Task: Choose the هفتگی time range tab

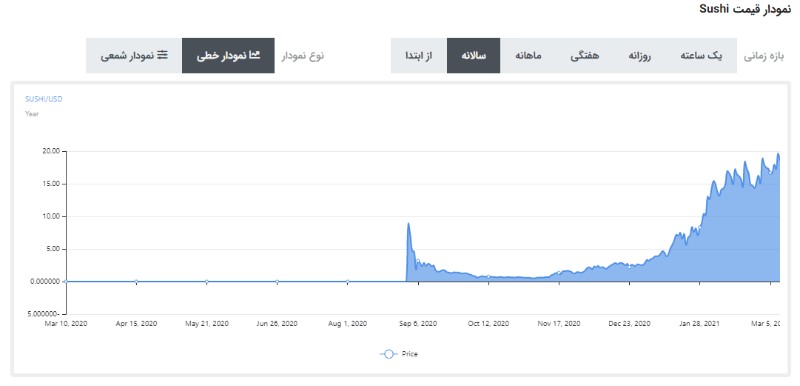Action: click(585, 56)
